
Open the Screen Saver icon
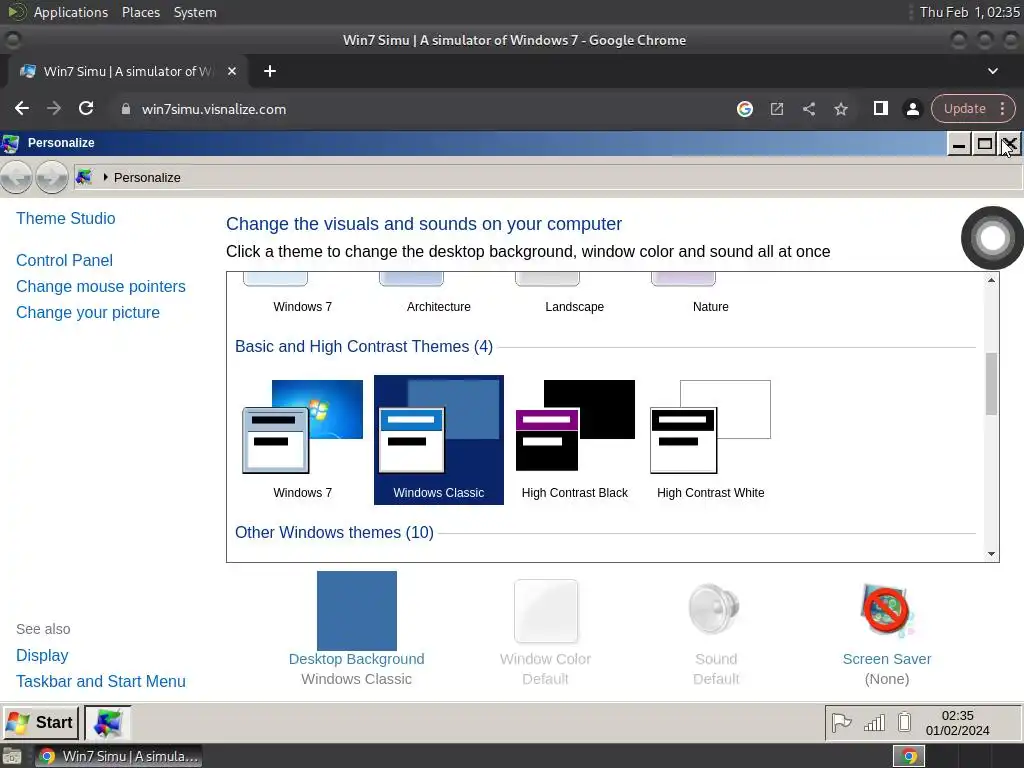[887, 611]
